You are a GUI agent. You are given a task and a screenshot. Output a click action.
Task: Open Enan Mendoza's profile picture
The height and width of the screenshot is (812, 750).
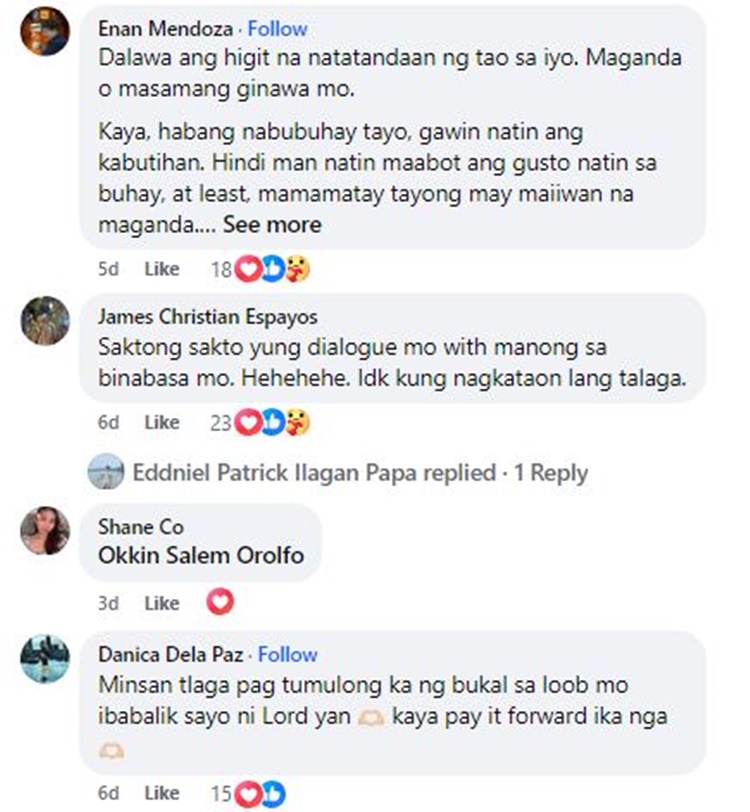45,31
